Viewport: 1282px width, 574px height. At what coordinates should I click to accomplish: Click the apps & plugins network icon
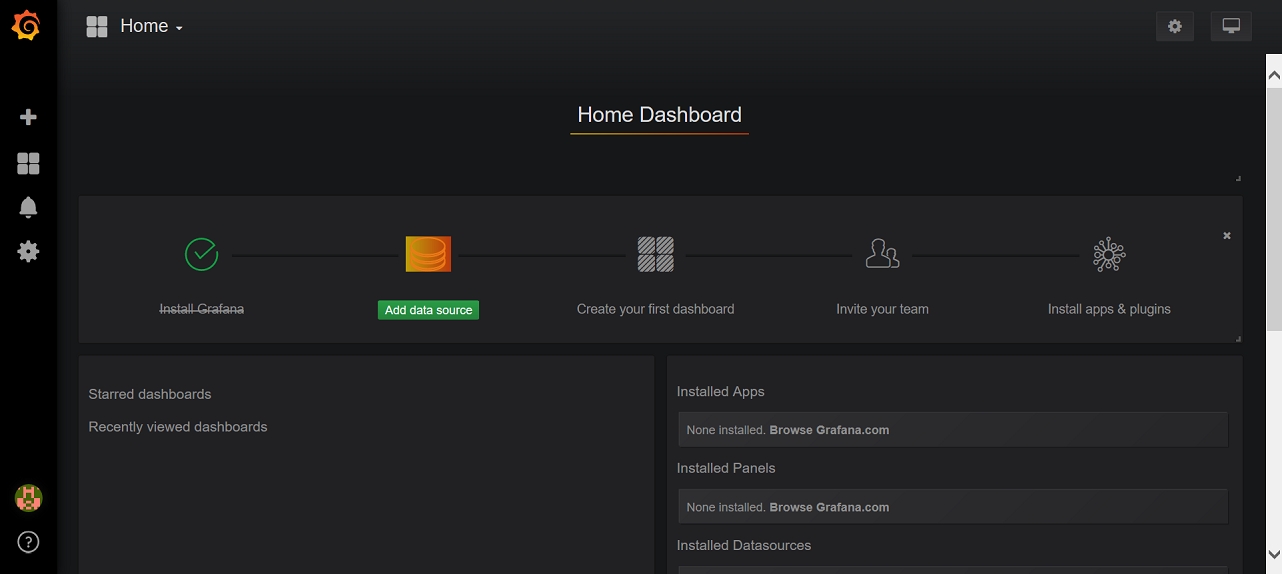[1109, 254]
